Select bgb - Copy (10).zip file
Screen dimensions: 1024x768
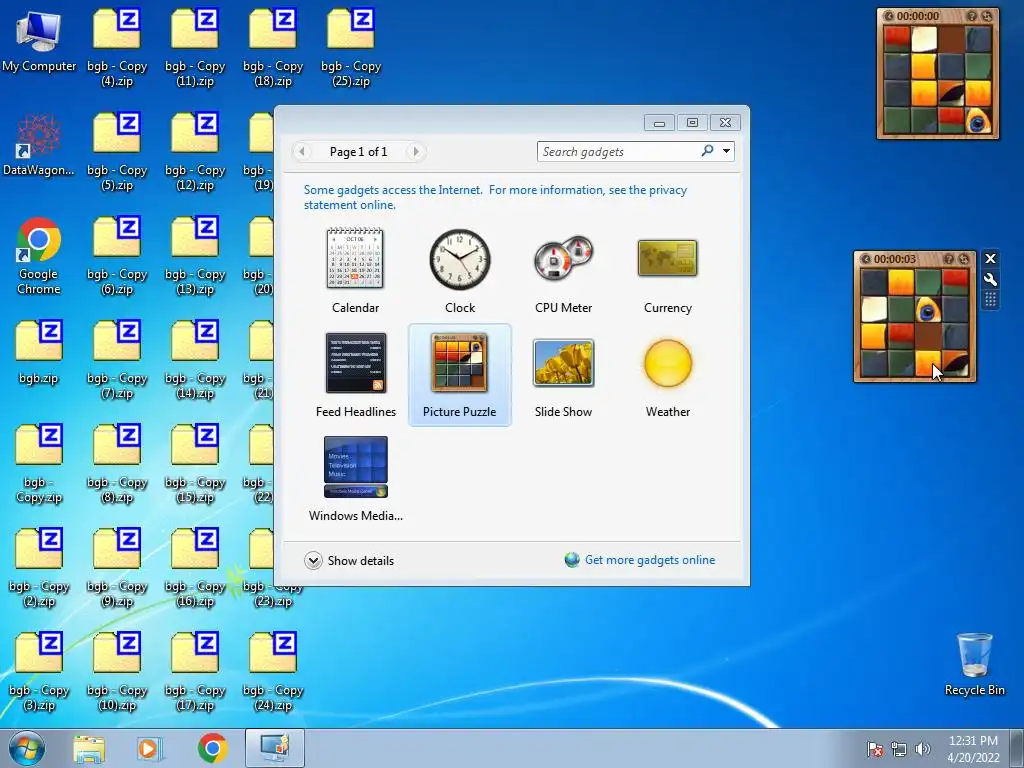tap(117, 671)
